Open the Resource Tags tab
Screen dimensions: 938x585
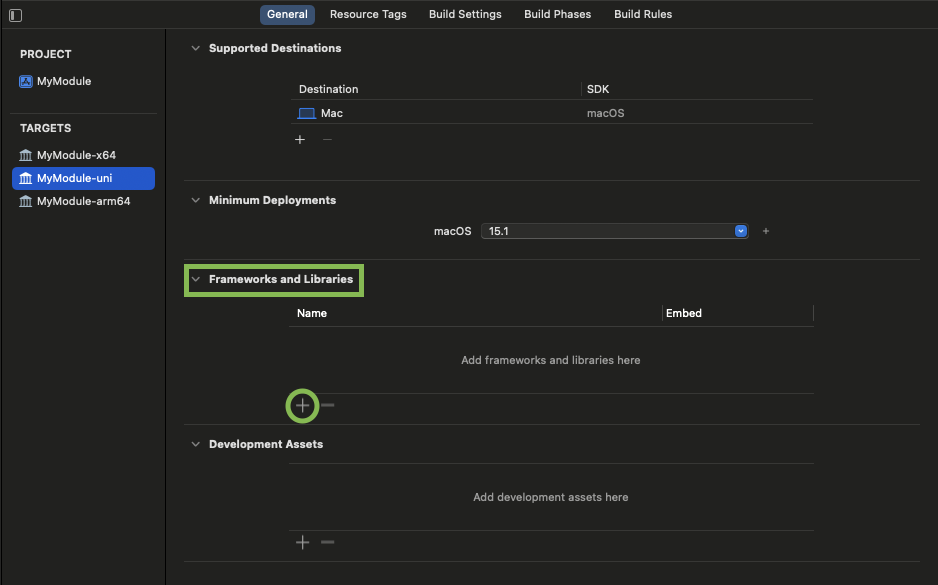point(368,14)
